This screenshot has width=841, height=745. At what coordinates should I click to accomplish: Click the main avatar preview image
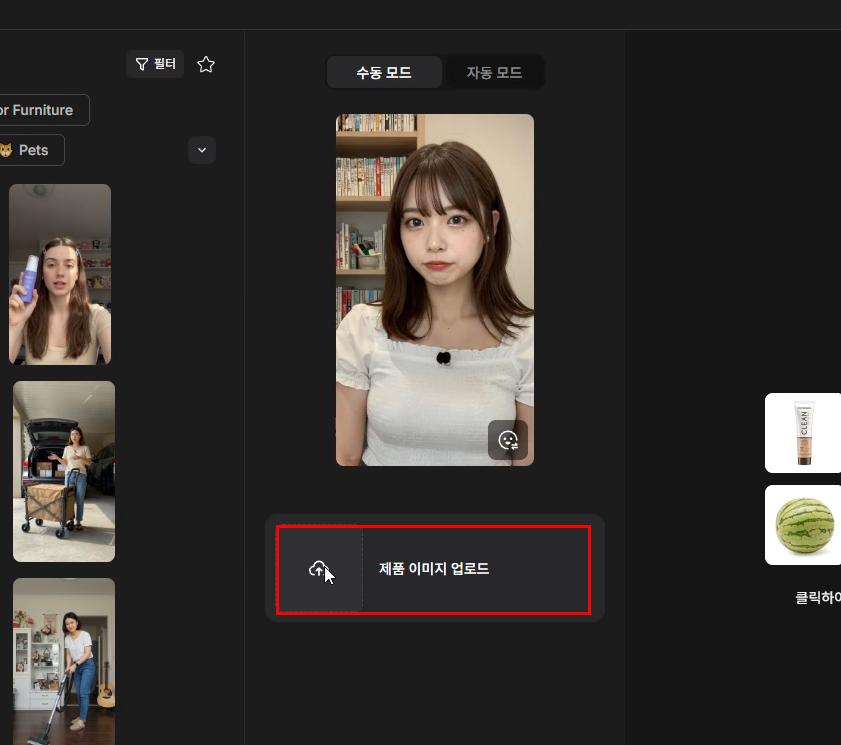(435, 290)
